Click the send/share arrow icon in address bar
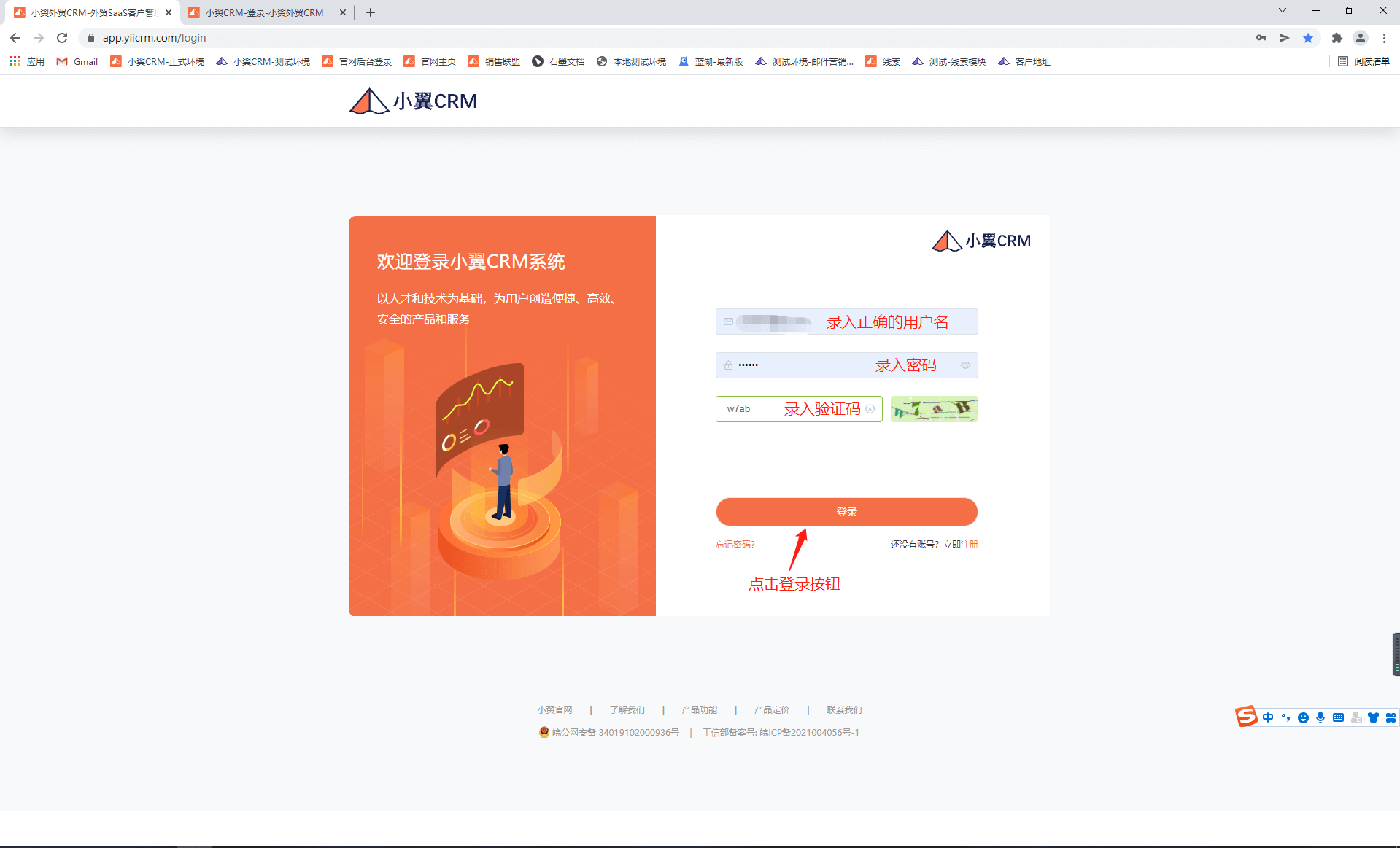The width and height of the screenshot is (1400, 848). [x=1285, y=38]
